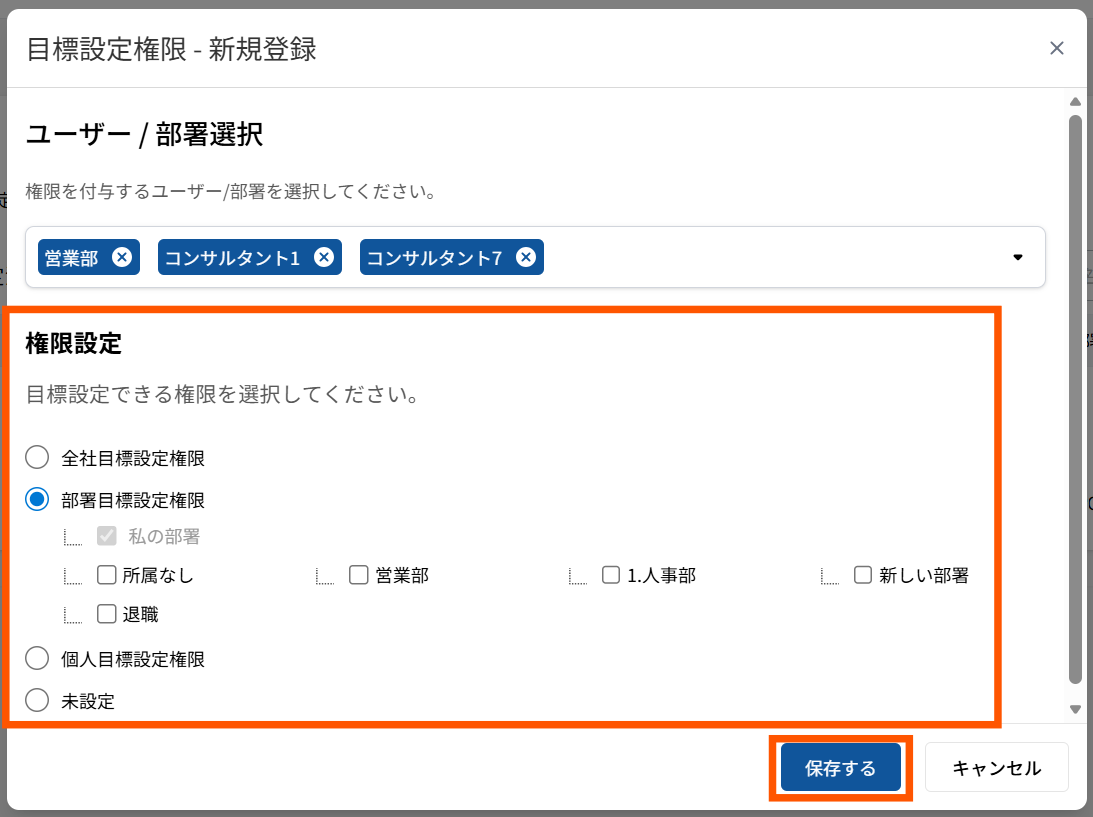Click the 保存する button

(840, 768)
